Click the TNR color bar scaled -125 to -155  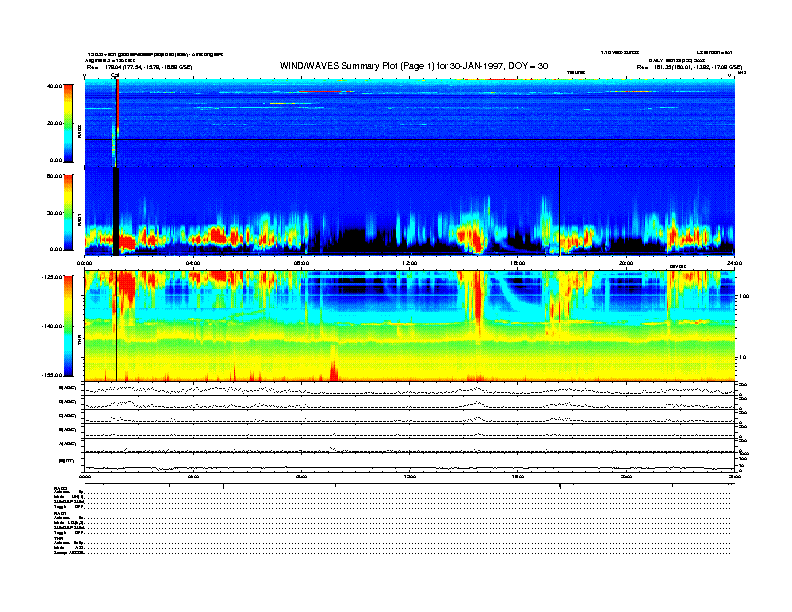(x=68, y=326)
